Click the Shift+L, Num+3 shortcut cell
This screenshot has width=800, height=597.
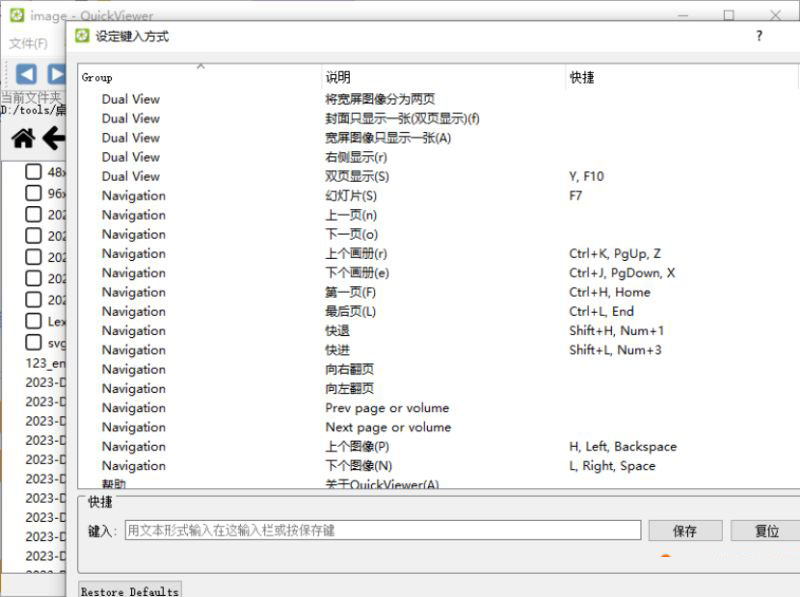pyautogui.click(x=615, y=350)
